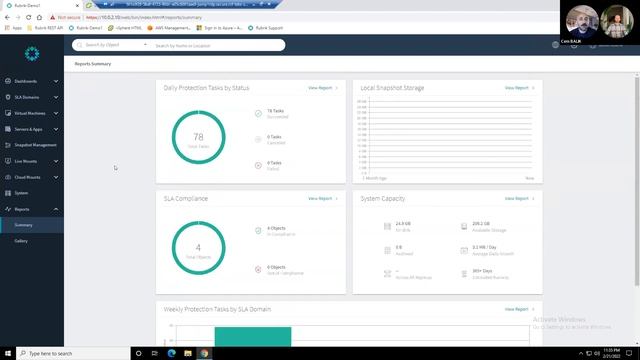Reload the browser page
Viewport: 640px width, 360px height.
pos(29,18)
